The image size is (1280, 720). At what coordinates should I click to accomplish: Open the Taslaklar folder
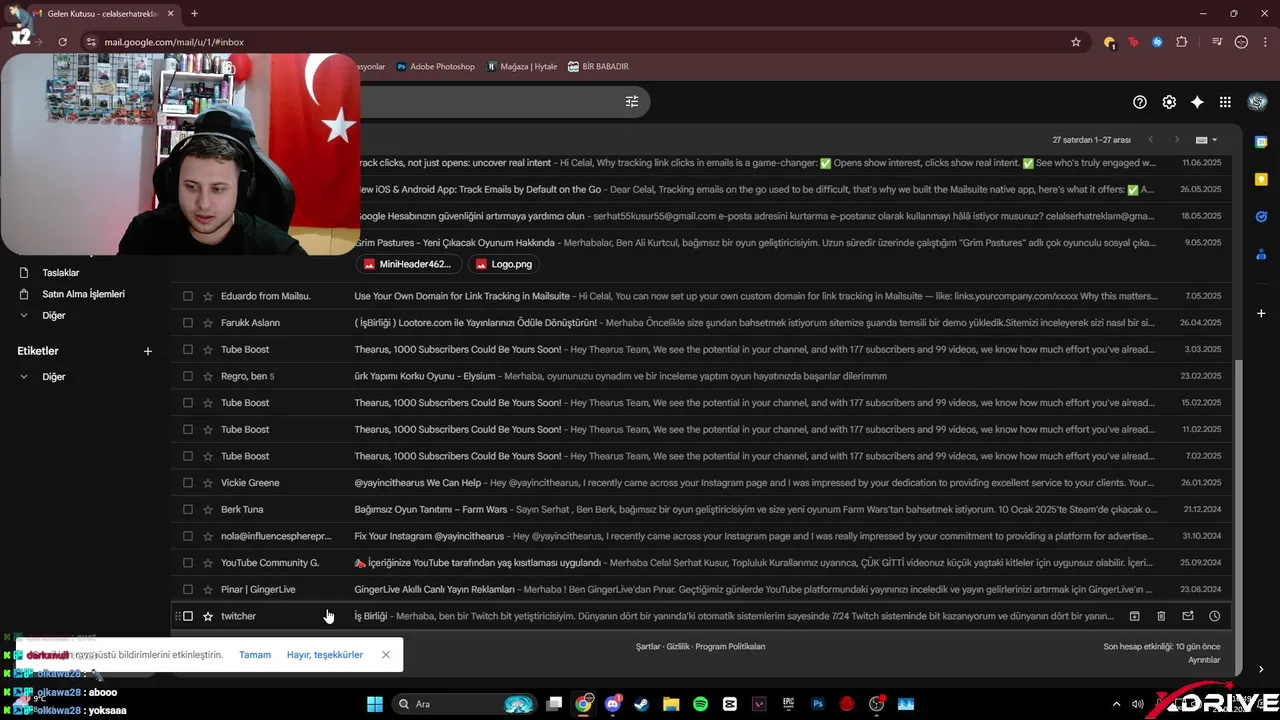(61, 273)
